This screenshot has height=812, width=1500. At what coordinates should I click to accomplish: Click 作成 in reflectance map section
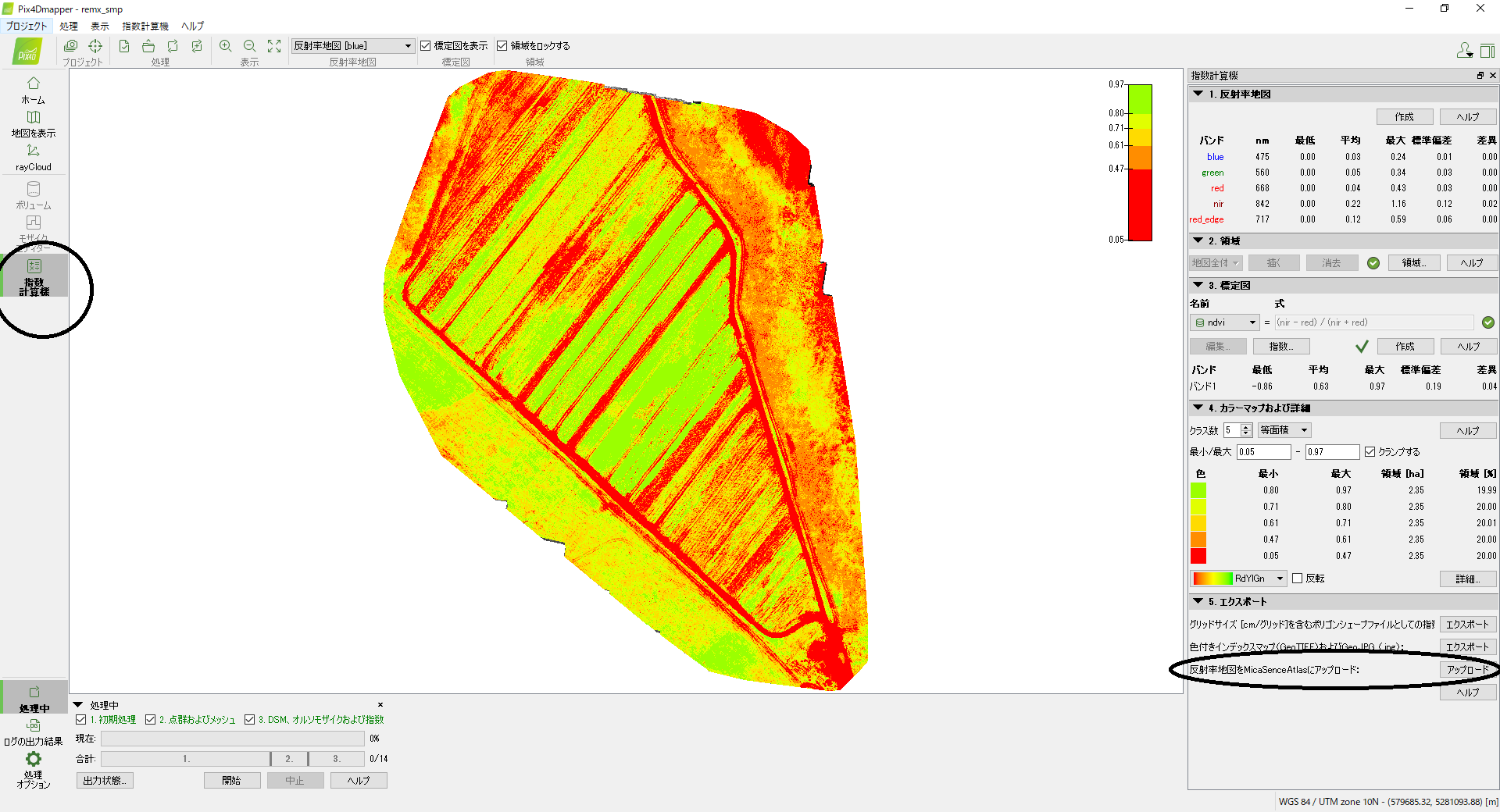tap(1405, 117)
